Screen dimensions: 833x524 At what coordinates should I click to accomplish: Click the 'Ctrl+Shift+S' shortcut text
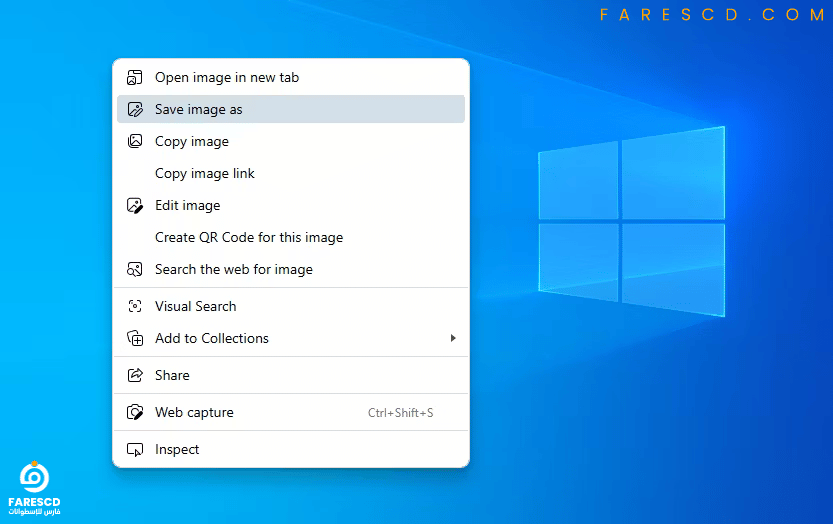click(401, 413)
